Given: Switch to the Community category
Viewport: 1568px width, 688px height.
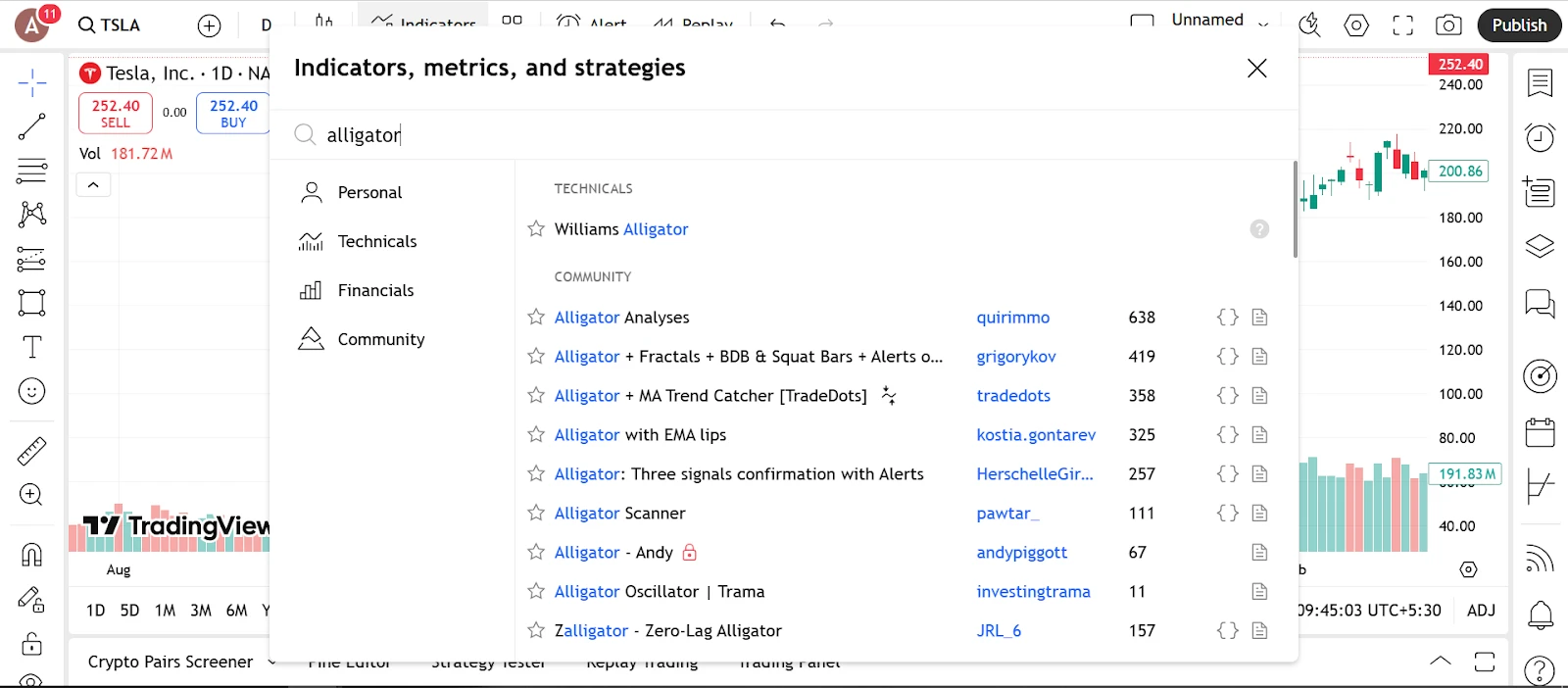Looking at the screenshot, I should 380,339.
